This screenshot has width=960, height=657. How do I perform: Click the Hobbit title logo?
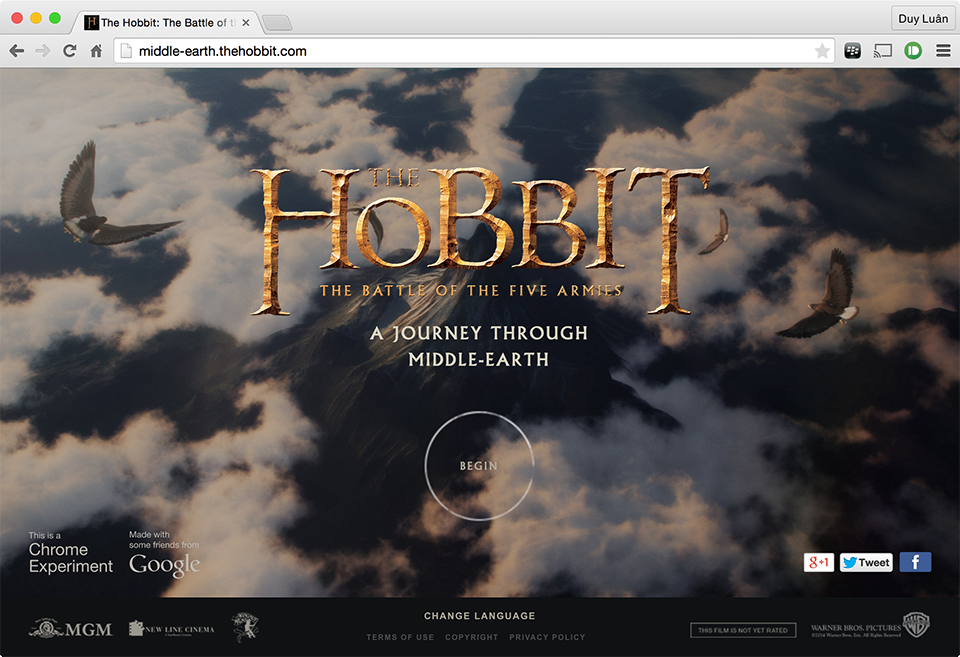click(481, 240)
